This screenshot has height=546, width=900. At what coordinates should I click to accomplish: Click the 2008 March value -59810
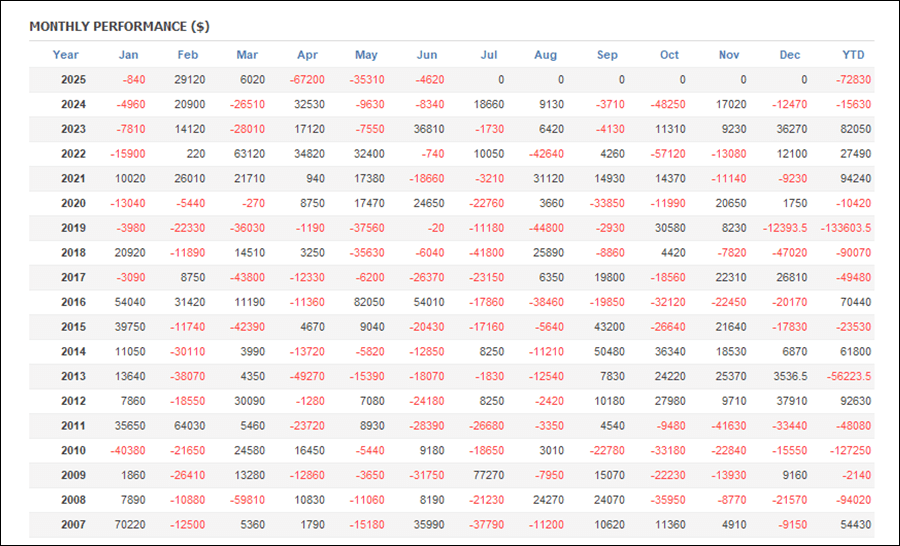click(247, 499)
